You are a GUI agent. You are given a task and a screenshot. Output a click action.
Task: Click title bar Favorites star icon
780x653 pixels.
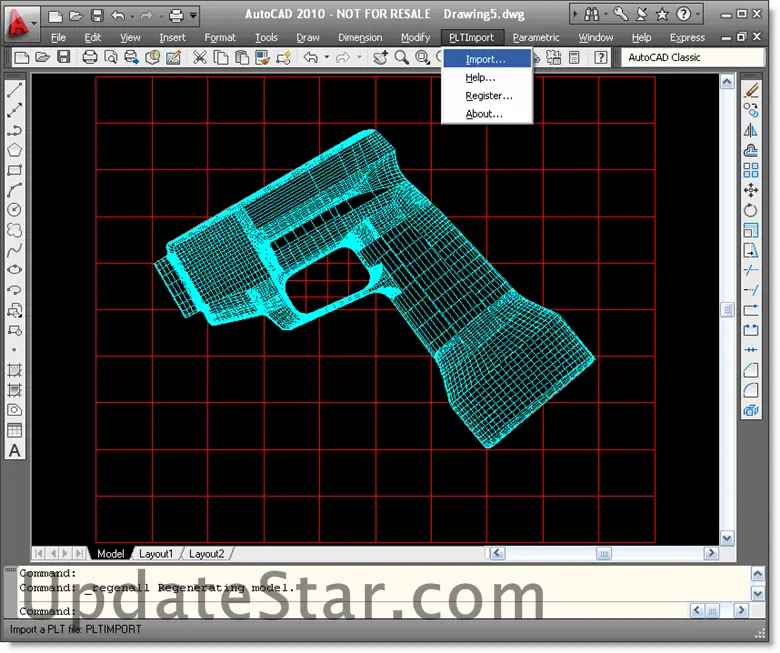pos(662,14)
